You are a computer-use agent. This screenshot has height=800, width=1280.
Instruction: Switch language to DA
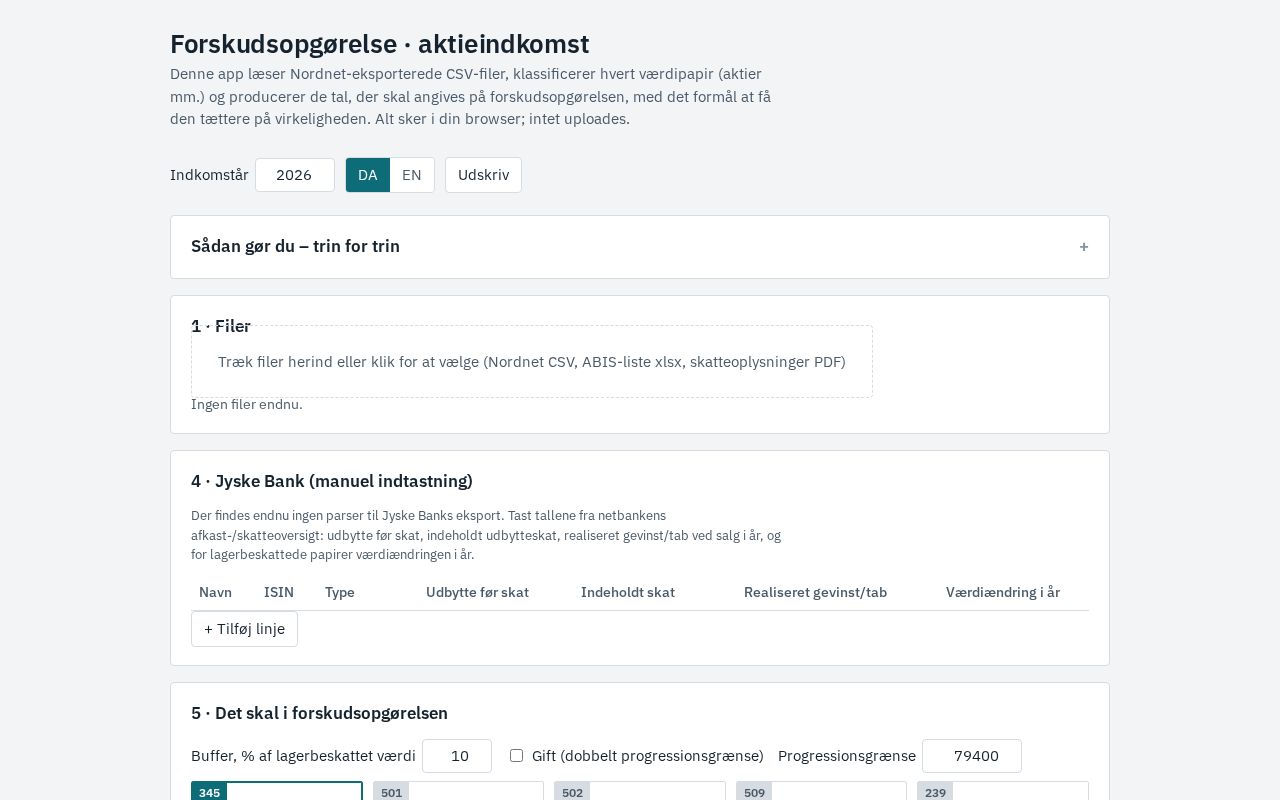[368, 175]
